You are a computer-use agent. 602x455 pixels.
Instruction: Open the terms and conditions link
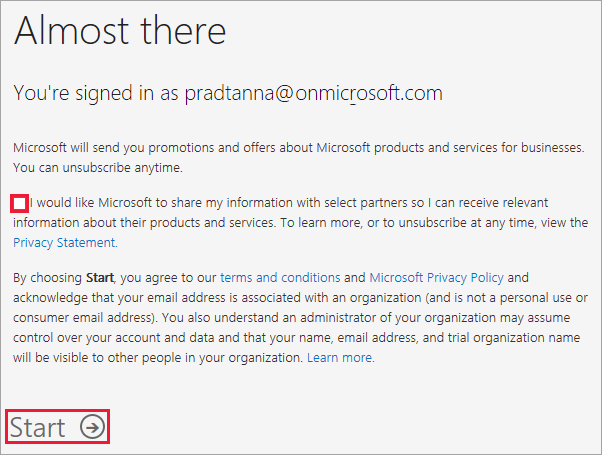[x=280, y=278]
